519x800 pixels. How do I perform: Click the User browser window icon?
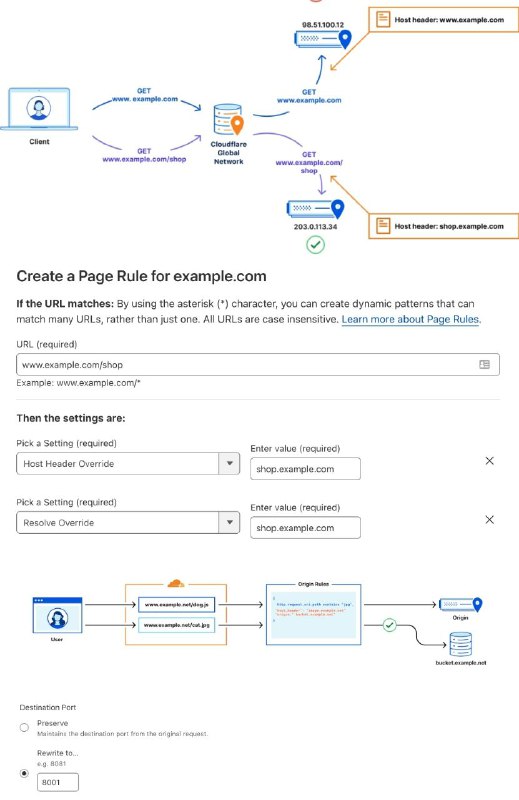[57, 615]
